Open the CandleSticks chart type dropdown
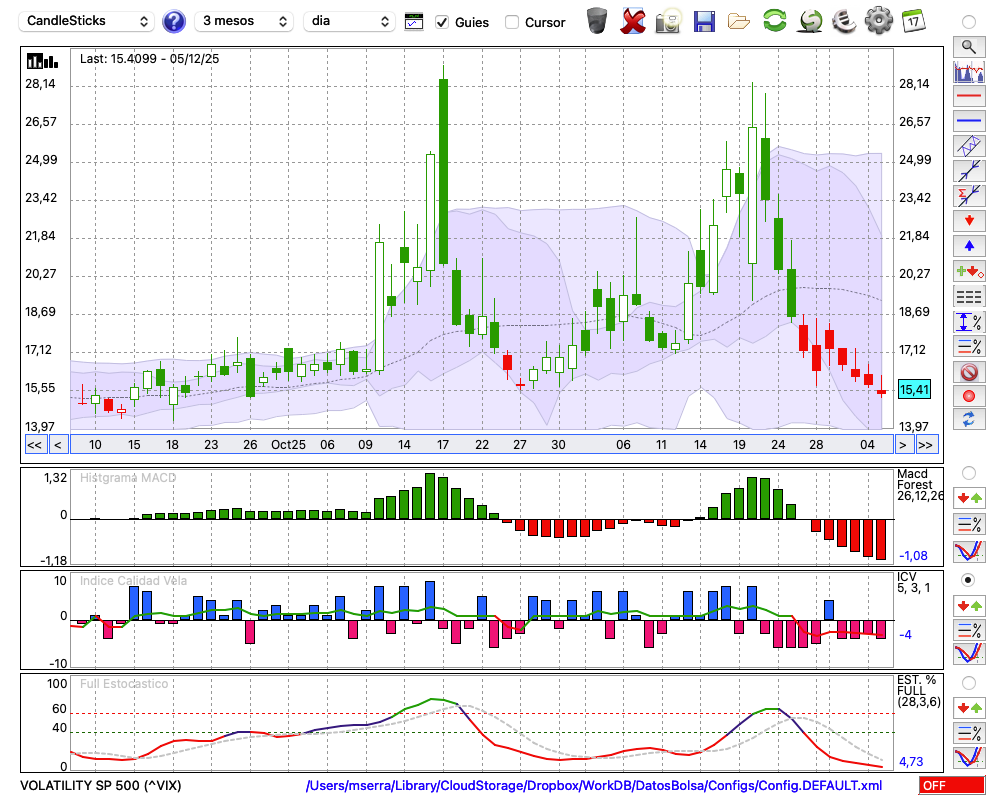Viewport: 1000px width, 800px height. pyautogui.click(x=88, y=21)
